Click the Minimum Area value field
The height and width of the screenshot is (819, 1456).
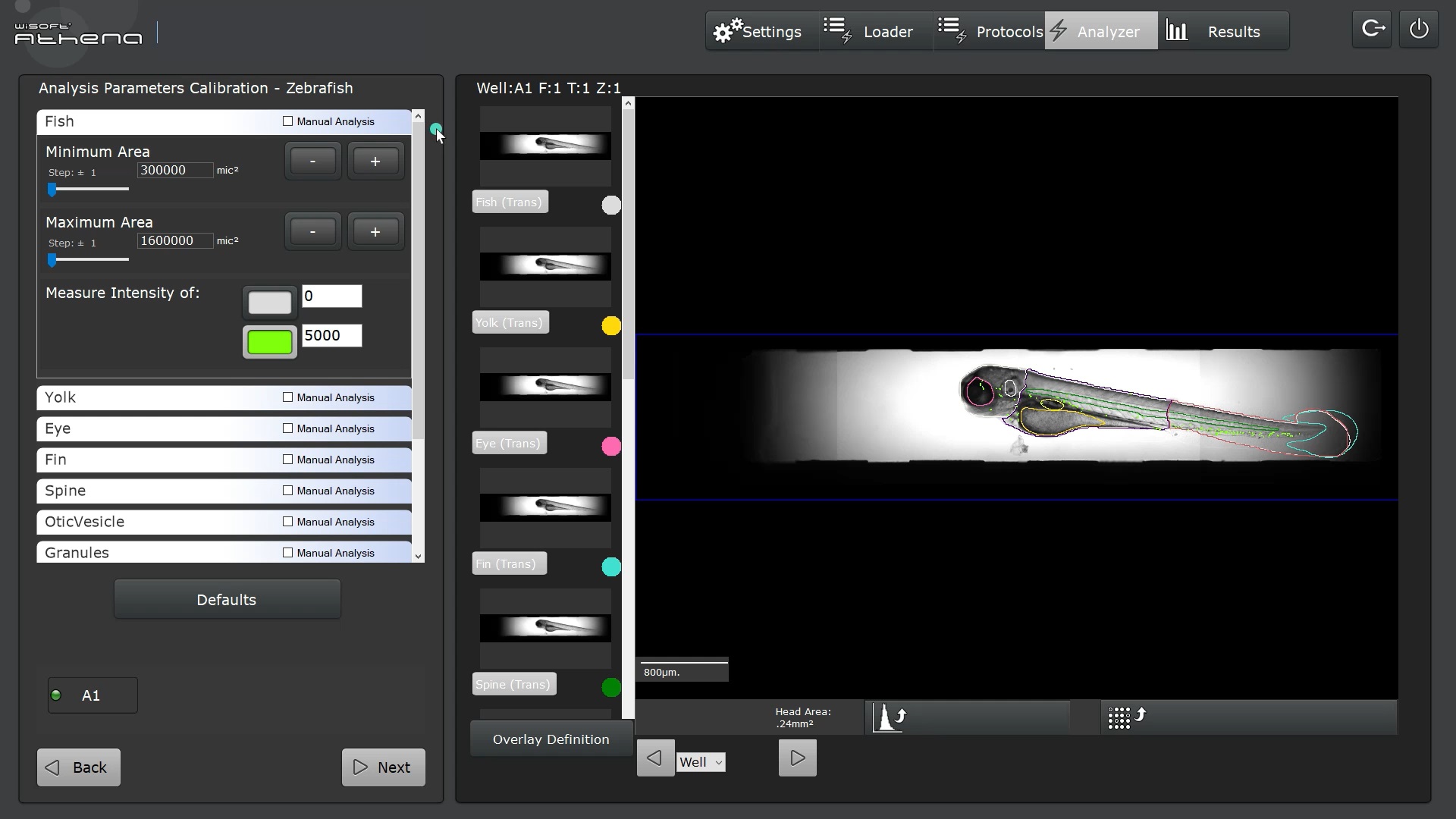click(174, 171)
